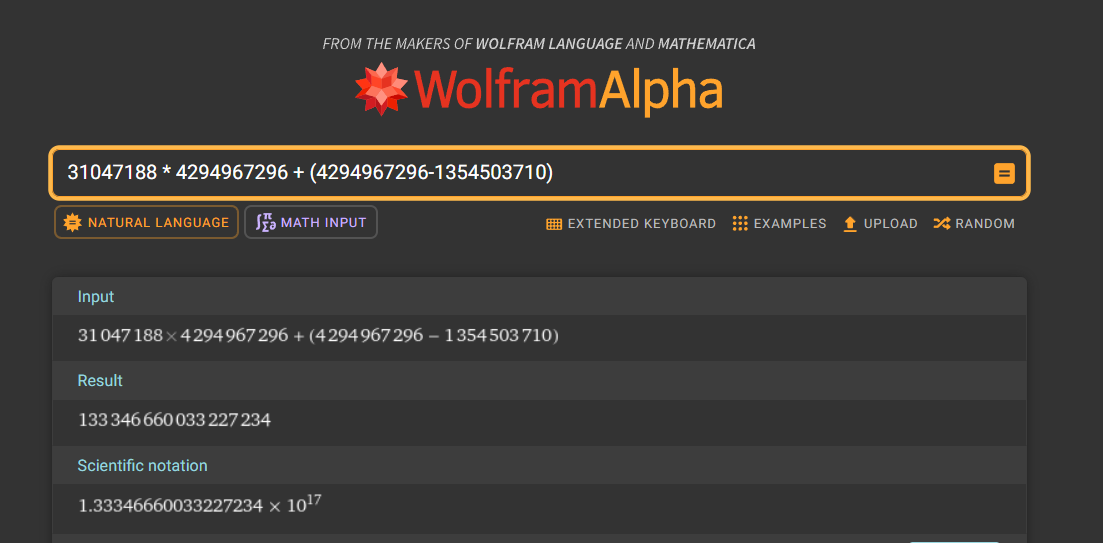This screenshot has width=1103, height=543.
Task: Click the interpreted input expression in Input pod
Action: [x=318, y=336]
